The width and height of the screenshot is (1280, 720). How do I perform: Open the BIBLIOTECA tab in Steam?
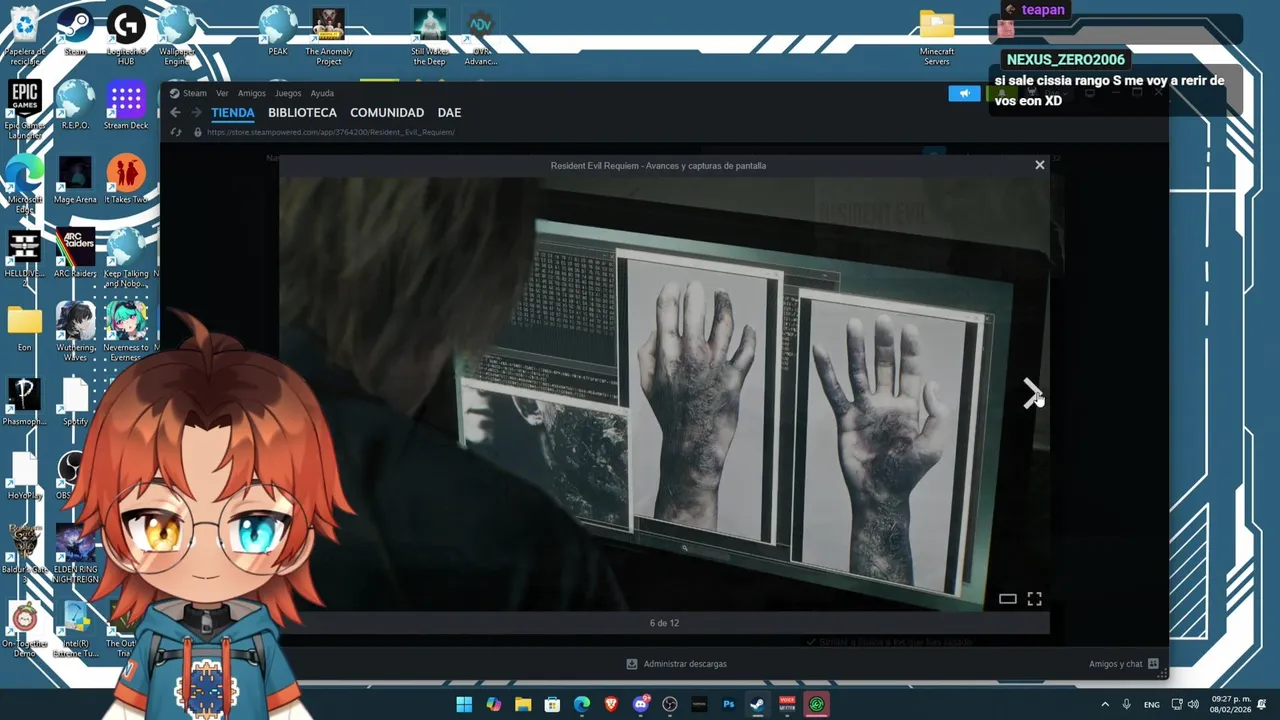pos(302,113)
